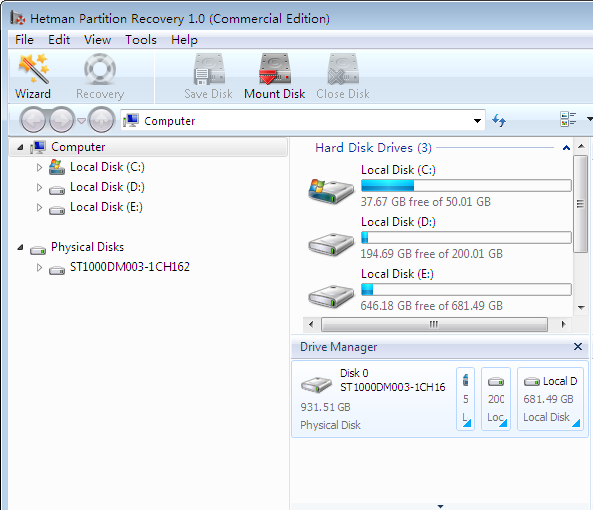Select the small first partition in Drive Manager
593x510 pixels.
point(466,398)
